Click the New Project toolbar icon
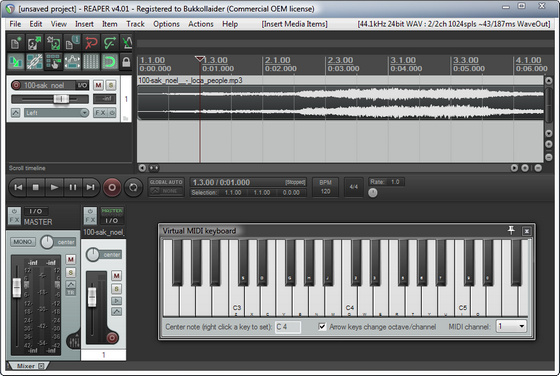Viewport: 560px width, 376px height. coord(15,43)
